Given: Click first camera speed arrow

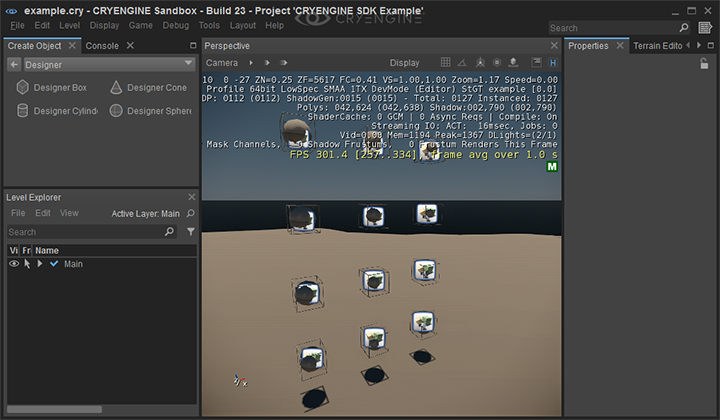Looking at the screenshot, I should click(251, 62).
